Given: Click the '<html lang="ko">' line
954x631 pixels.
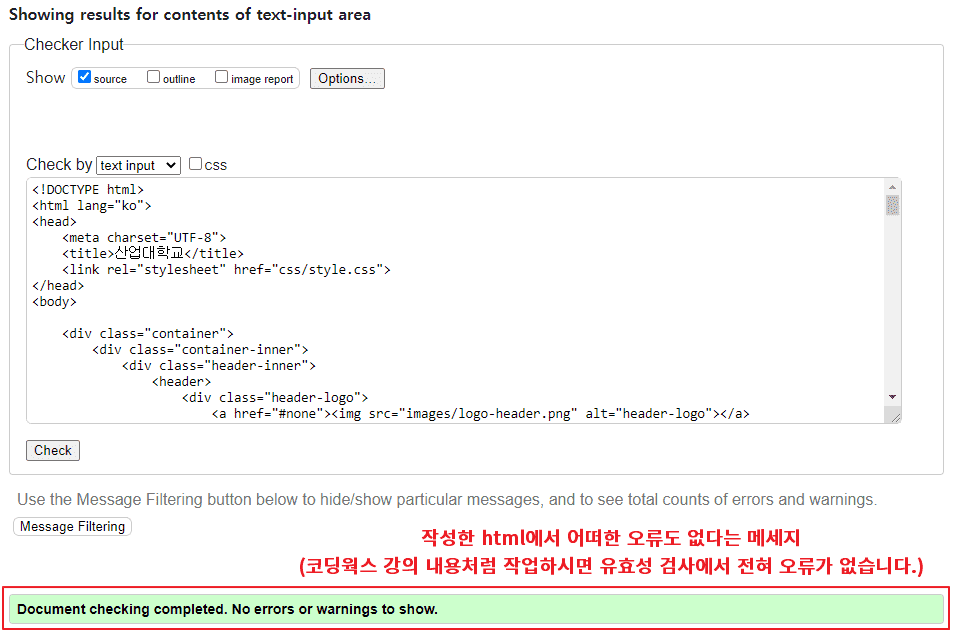Looking at the screenshot, I should 92,206.
